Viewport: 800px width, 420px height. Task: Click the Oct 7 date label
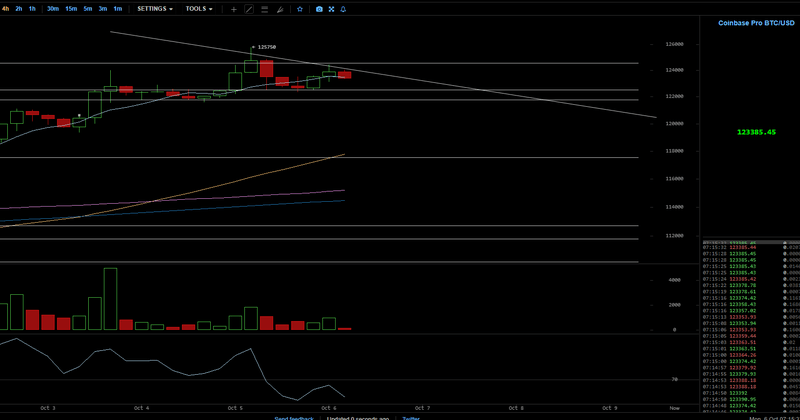point(422,408)
